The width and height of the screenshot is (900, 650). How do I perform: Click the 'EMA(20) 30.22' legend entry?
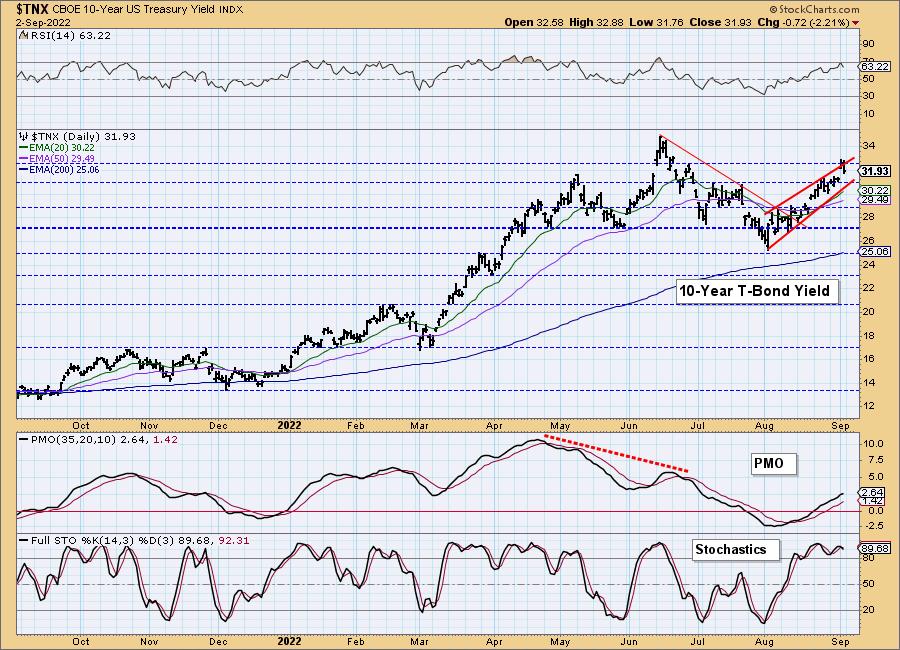pos(62,148)
